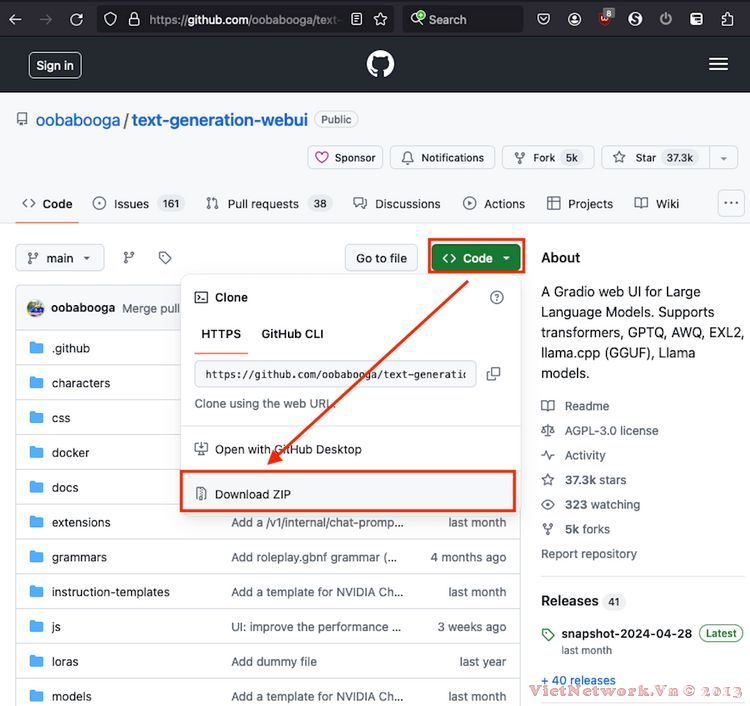Copy clone URL with copy icon
750x706 pixels.
coord(493,374)
